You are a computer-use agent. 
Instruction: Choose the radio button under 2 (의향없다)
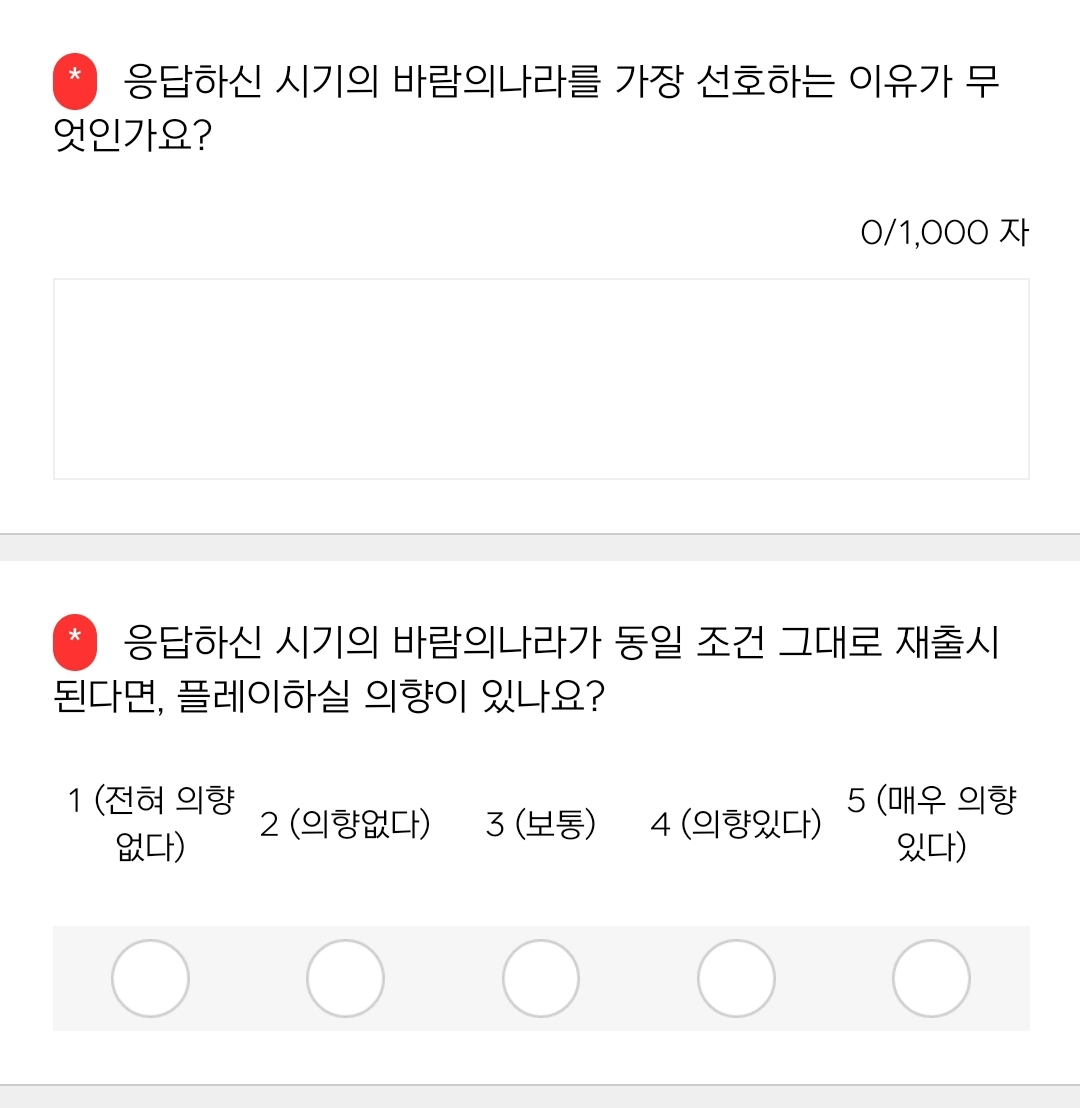345,978
